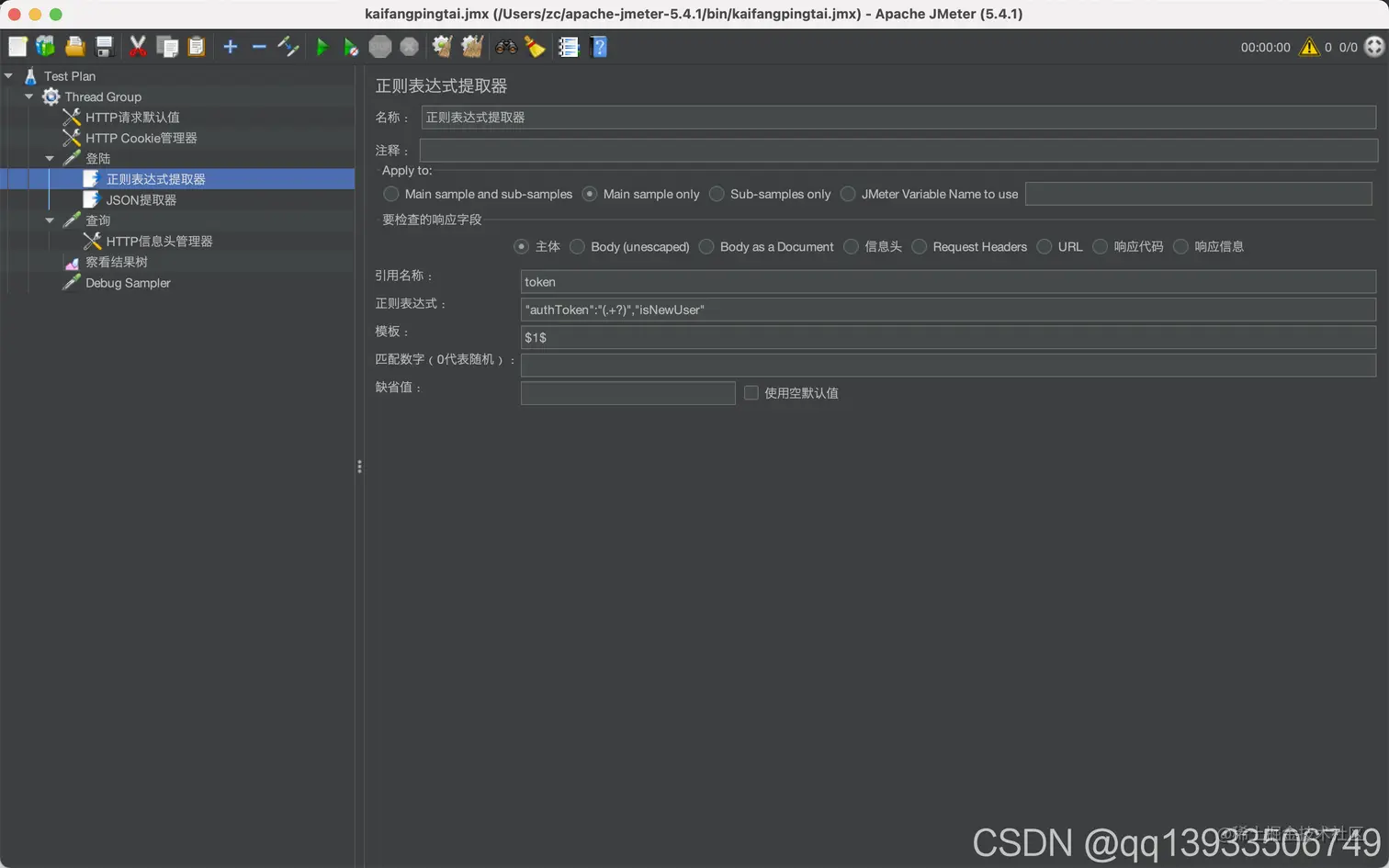Click the Copy toolbar icon

coord(167,46)
